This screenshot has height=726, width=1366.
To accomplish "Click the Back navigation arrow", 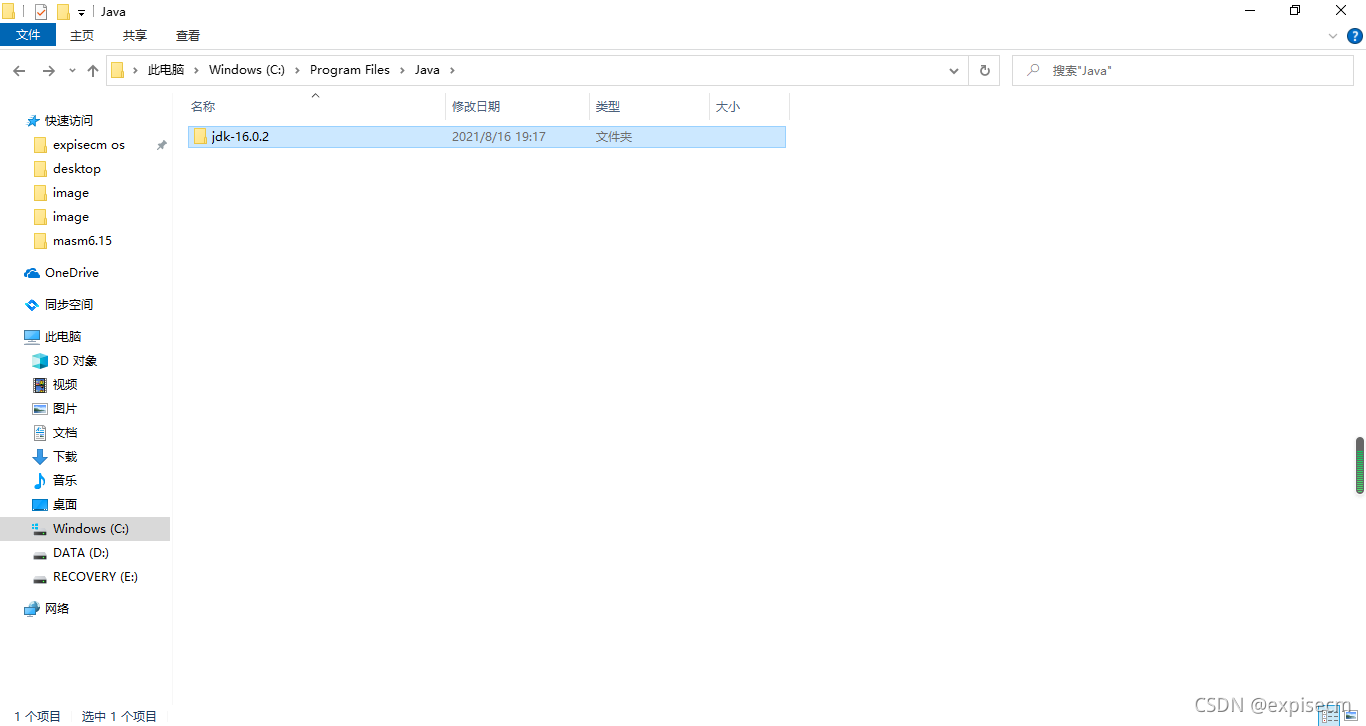I will (19, 71).
